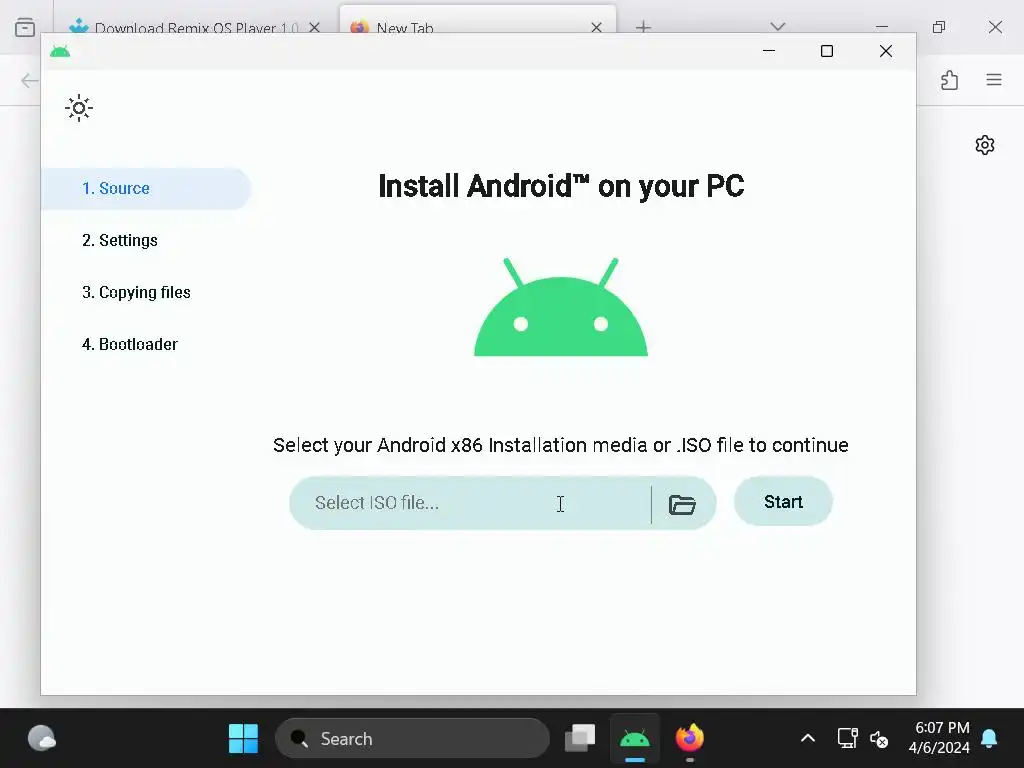Click the Select ISO file input field

click(470, 503)
